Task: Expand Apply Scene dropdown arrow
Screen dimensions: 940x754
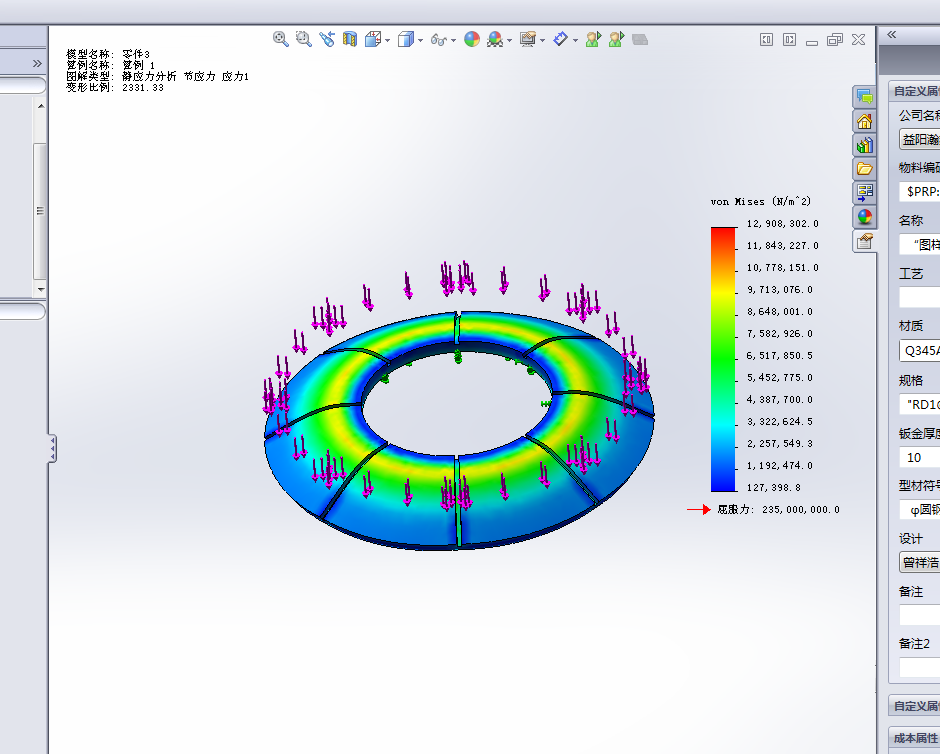Action: tap(510, 40)
